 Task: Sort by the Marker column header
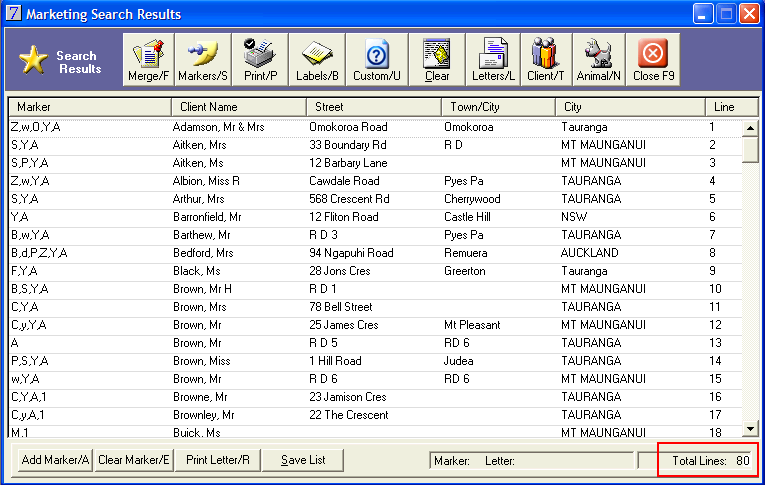pyautogui.click(x=90, y=107)
